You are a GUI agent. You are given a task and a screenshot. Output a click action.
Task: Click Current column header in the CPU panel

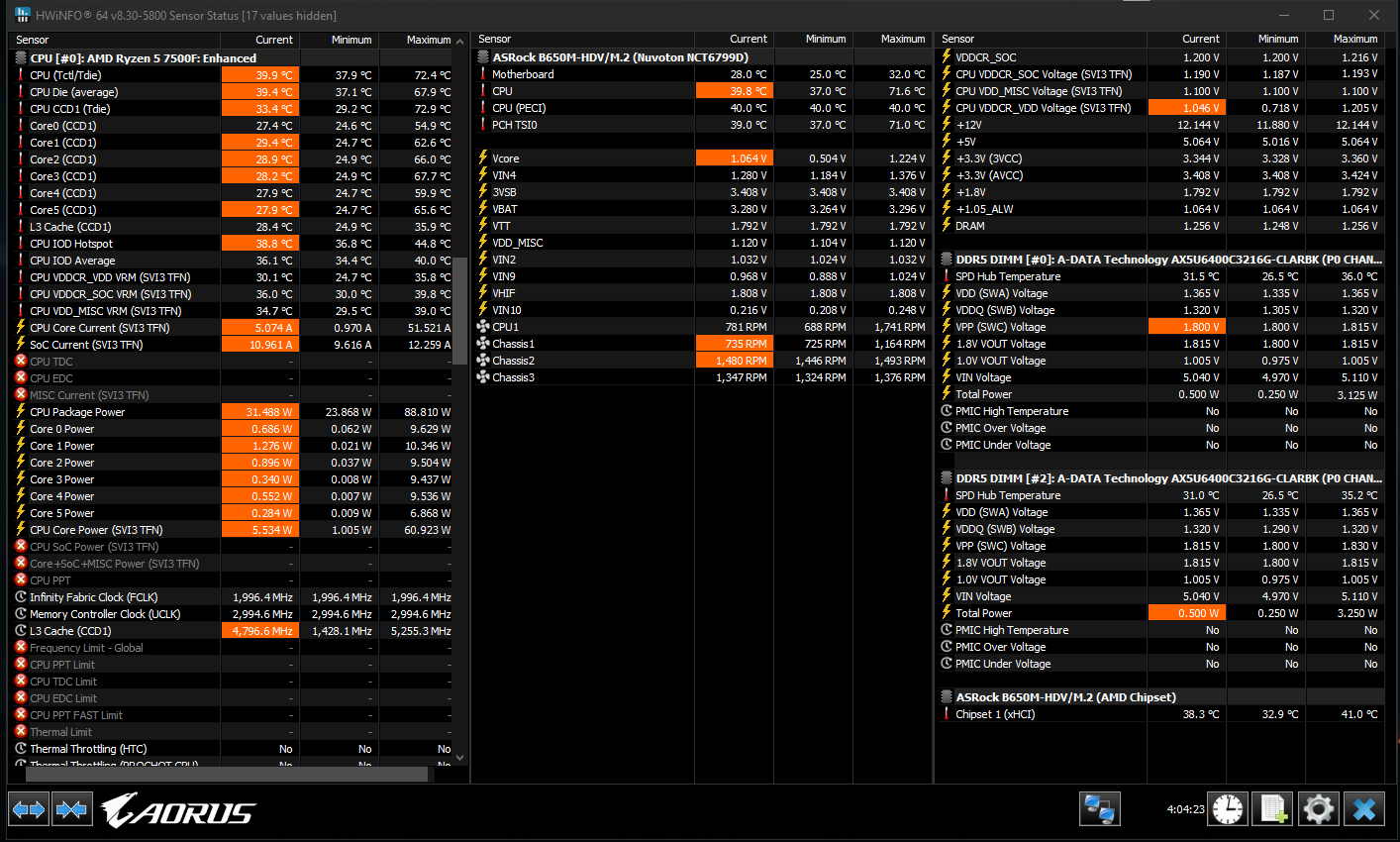coord(260,40)
